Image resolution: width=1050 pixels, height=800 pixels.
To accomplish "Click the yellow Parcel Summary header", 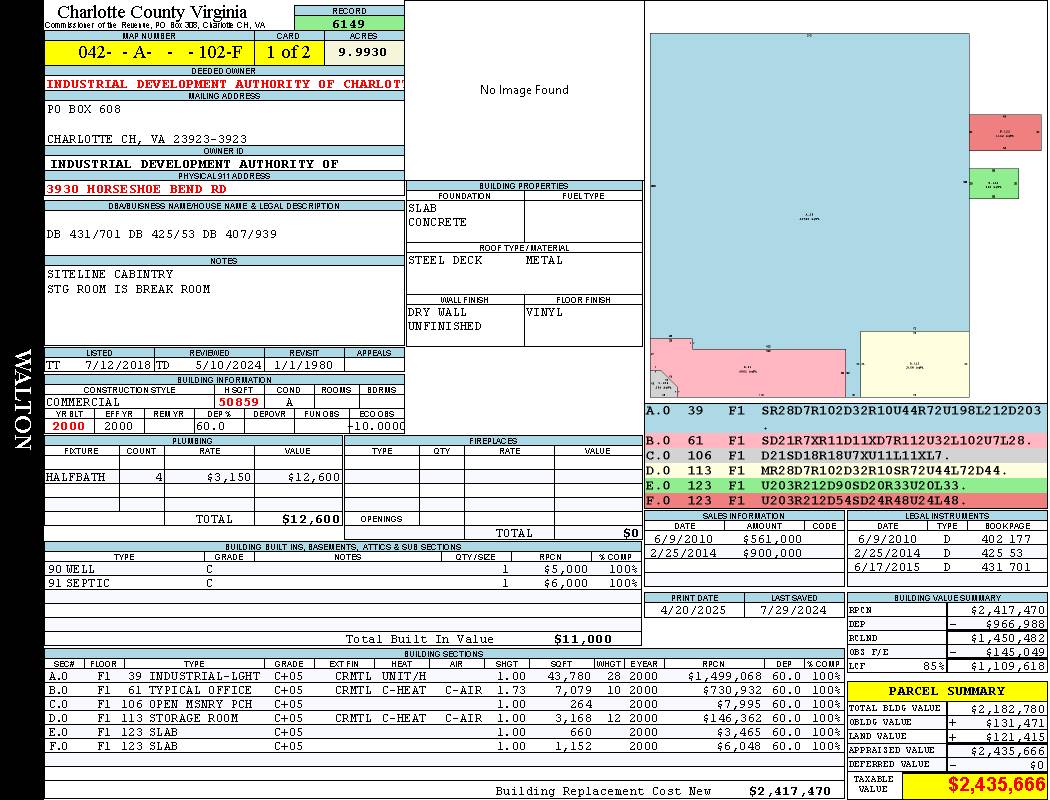I will point(946,691).
